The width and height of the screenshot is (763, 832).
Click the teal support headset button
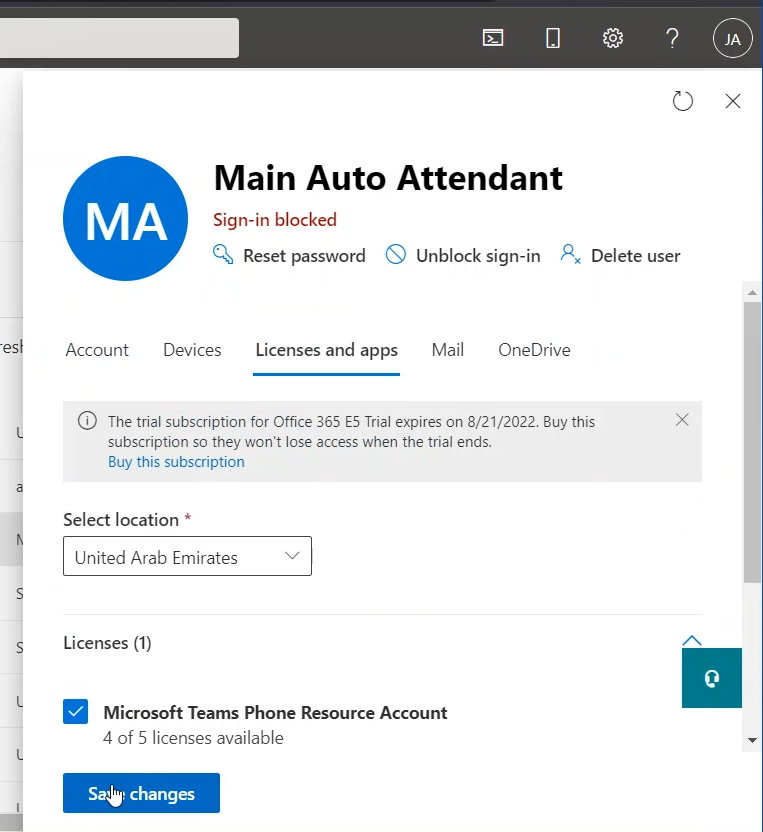(712, 678)
